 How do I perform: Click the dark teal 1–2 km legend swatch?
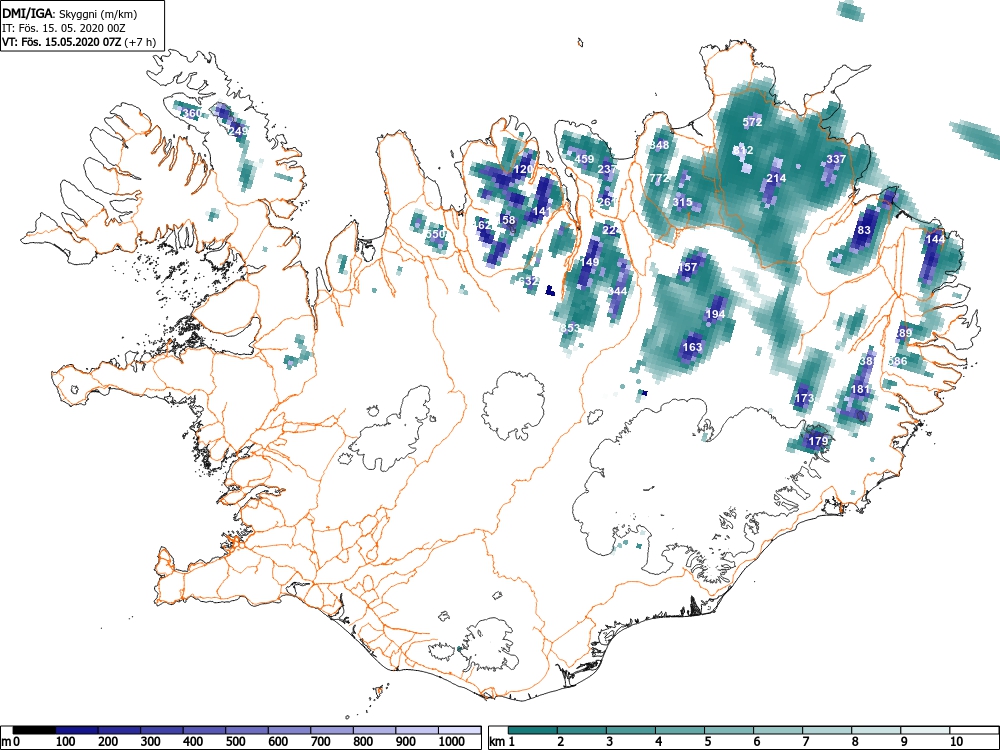click(x=533, y=730)
